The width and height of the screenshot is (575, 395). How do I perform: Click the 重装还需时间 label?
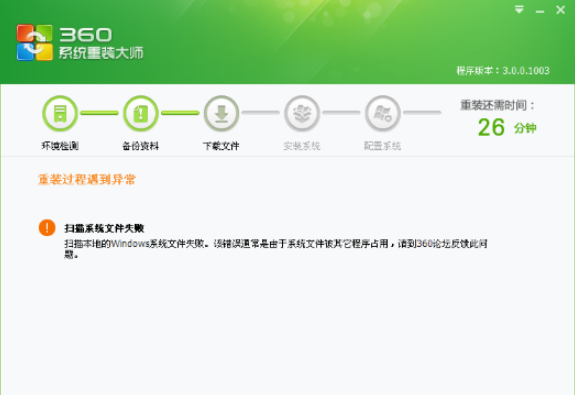point(498,105)
